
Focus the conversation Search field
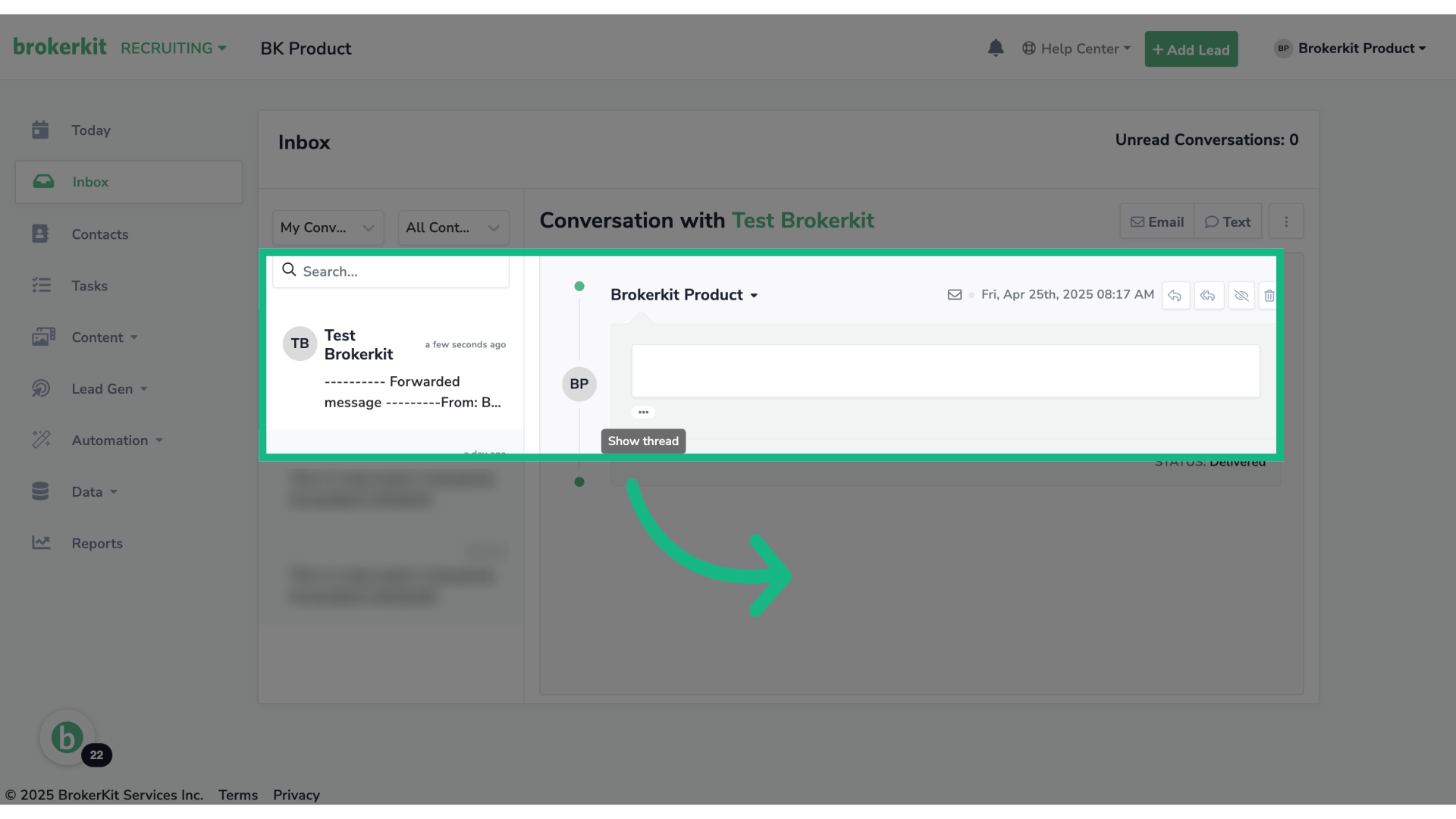click(x=391, y=271)
